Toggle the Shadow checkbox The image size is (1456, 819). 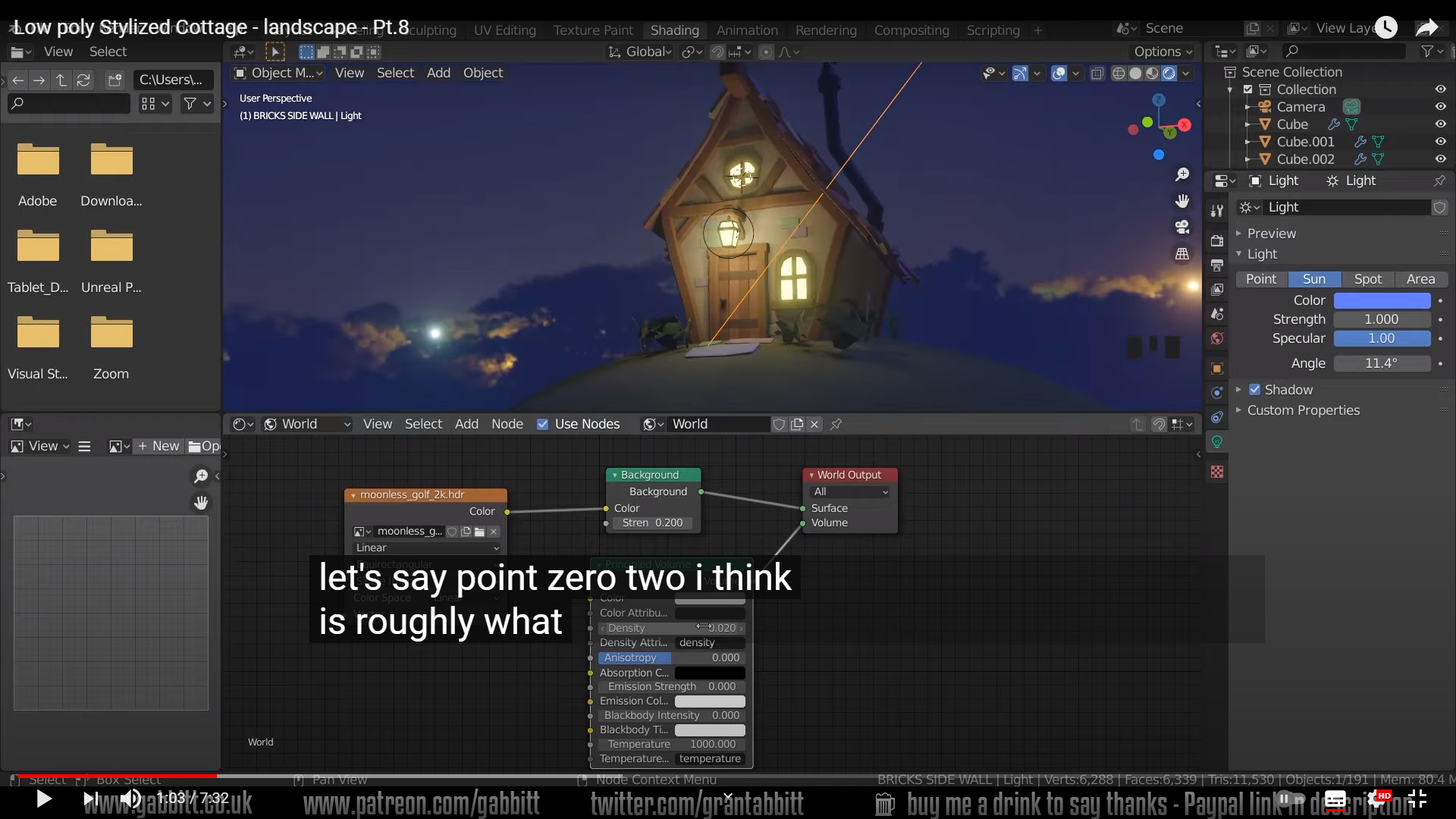pos(1255,390)
